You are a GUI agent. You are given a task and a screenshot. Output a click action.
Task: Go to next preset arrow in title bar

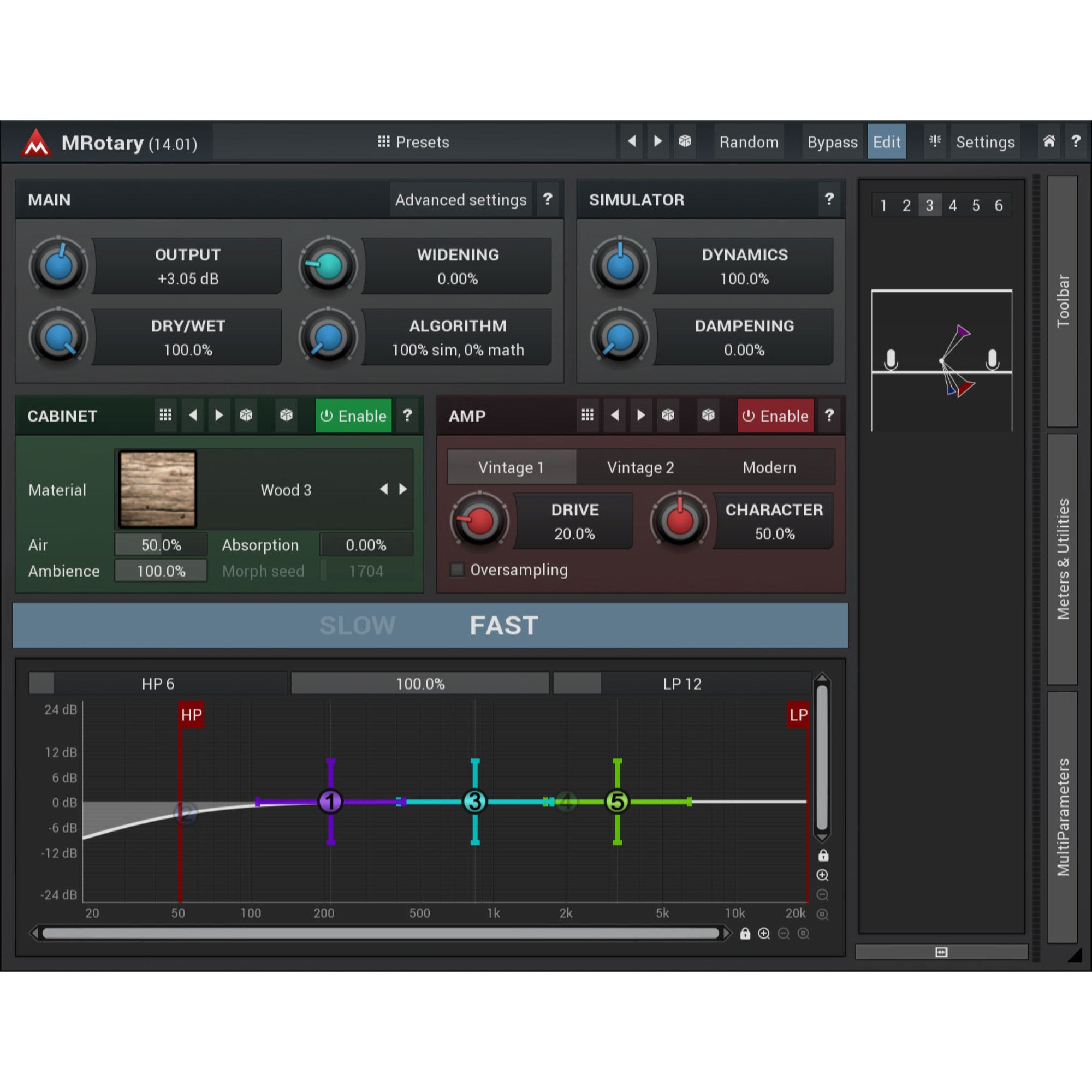(x=658, y=141)
